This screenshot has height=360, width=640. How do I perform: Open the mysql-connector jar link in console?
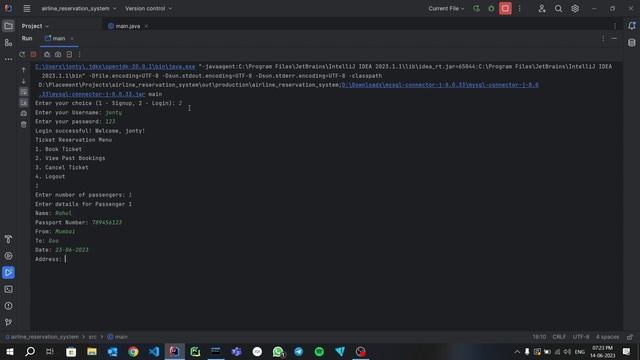(x=440, y=85)
